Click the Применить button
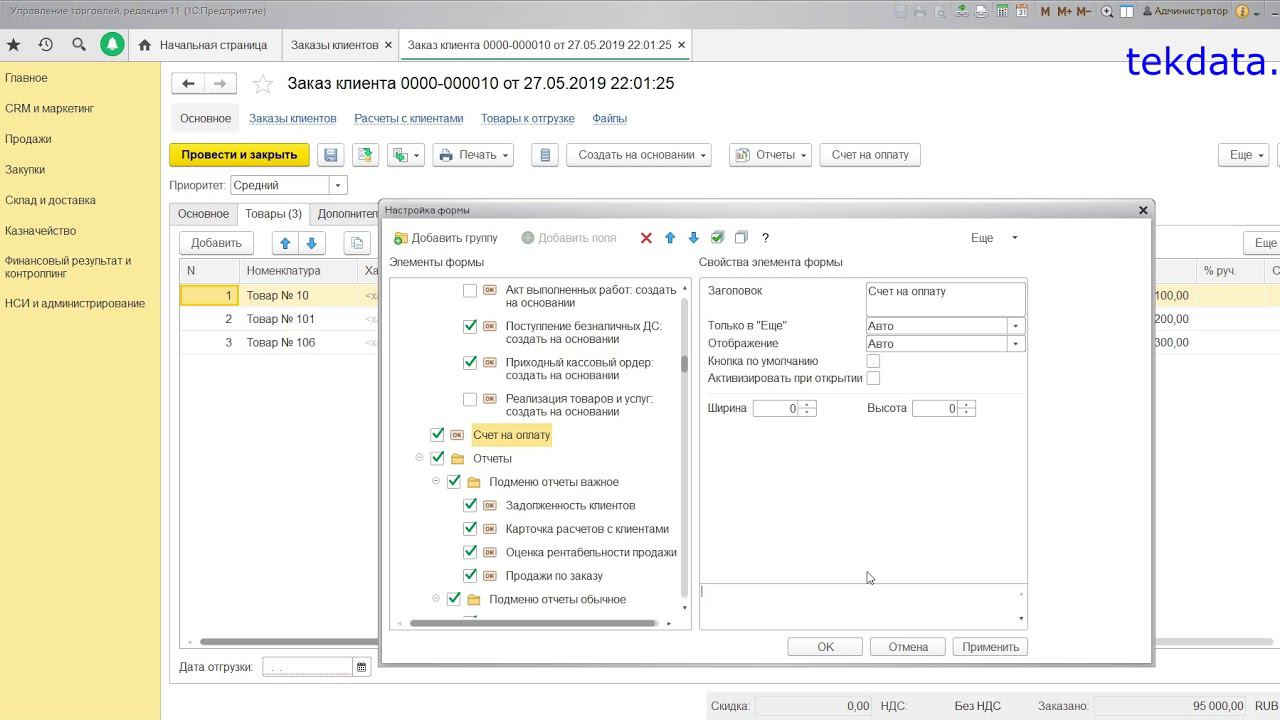This screenshot has width=1280, height=720. click(990, 647)
